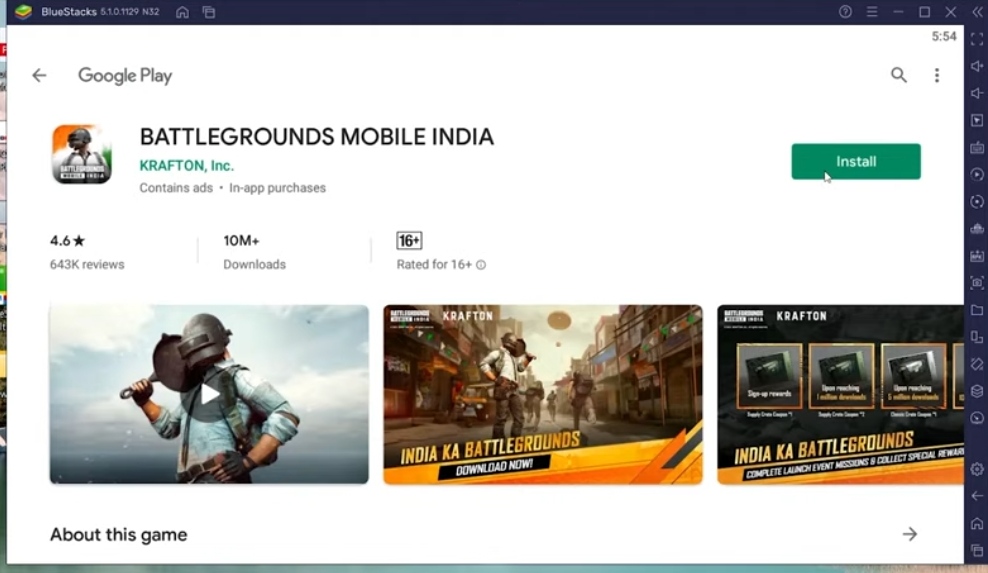Open BlueStacks help question mark icon
This screenshot has width=988, height=573.
tap(845, 12)
